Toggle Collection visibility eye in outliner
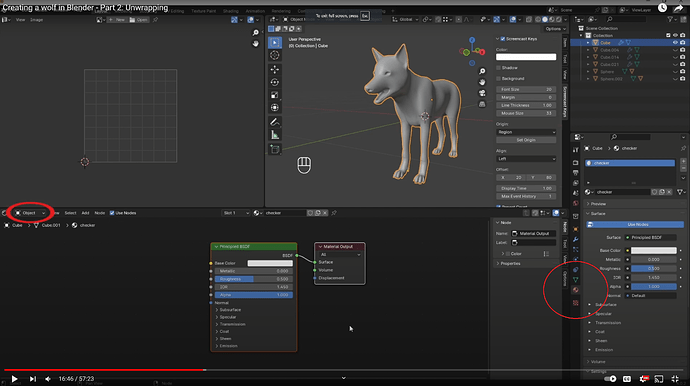This screenshot has height=386, width=690. [675, 35]
